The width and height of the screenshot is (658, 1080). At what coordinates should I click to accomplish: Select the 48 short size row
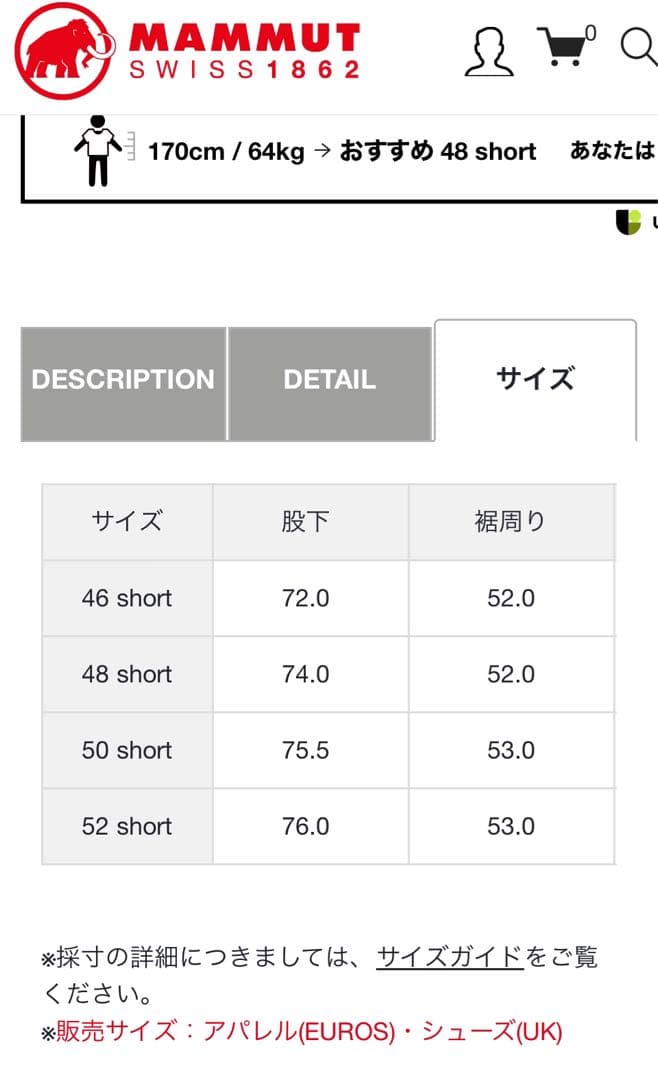(x=127, y=674)
